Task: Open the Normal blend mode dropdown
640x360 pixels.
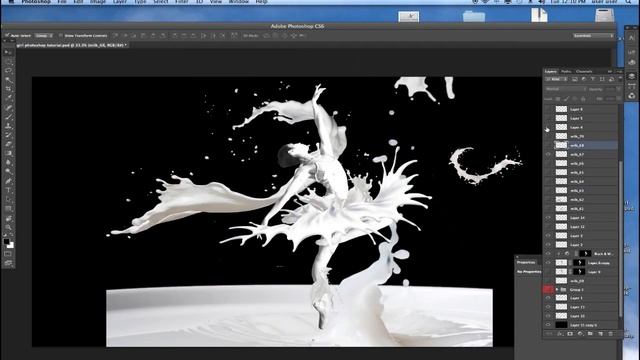Action: tap(566, 89)
